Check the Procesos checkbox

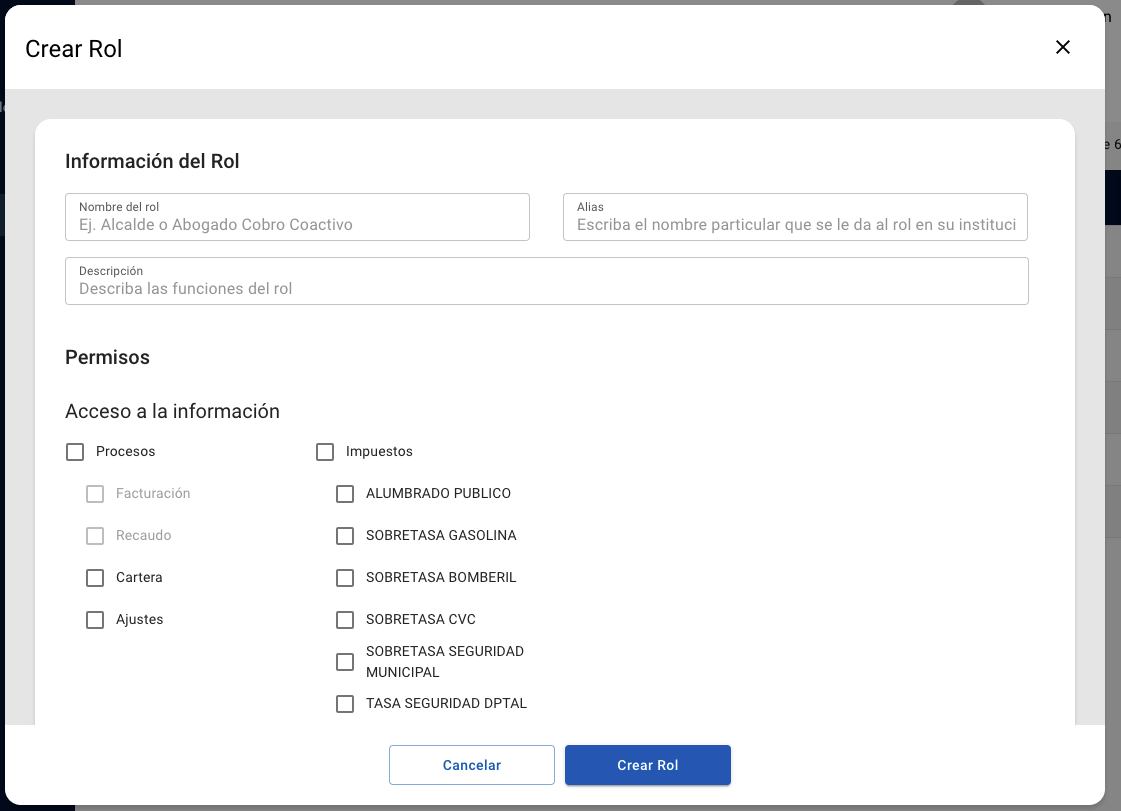[x=75, y=452]
